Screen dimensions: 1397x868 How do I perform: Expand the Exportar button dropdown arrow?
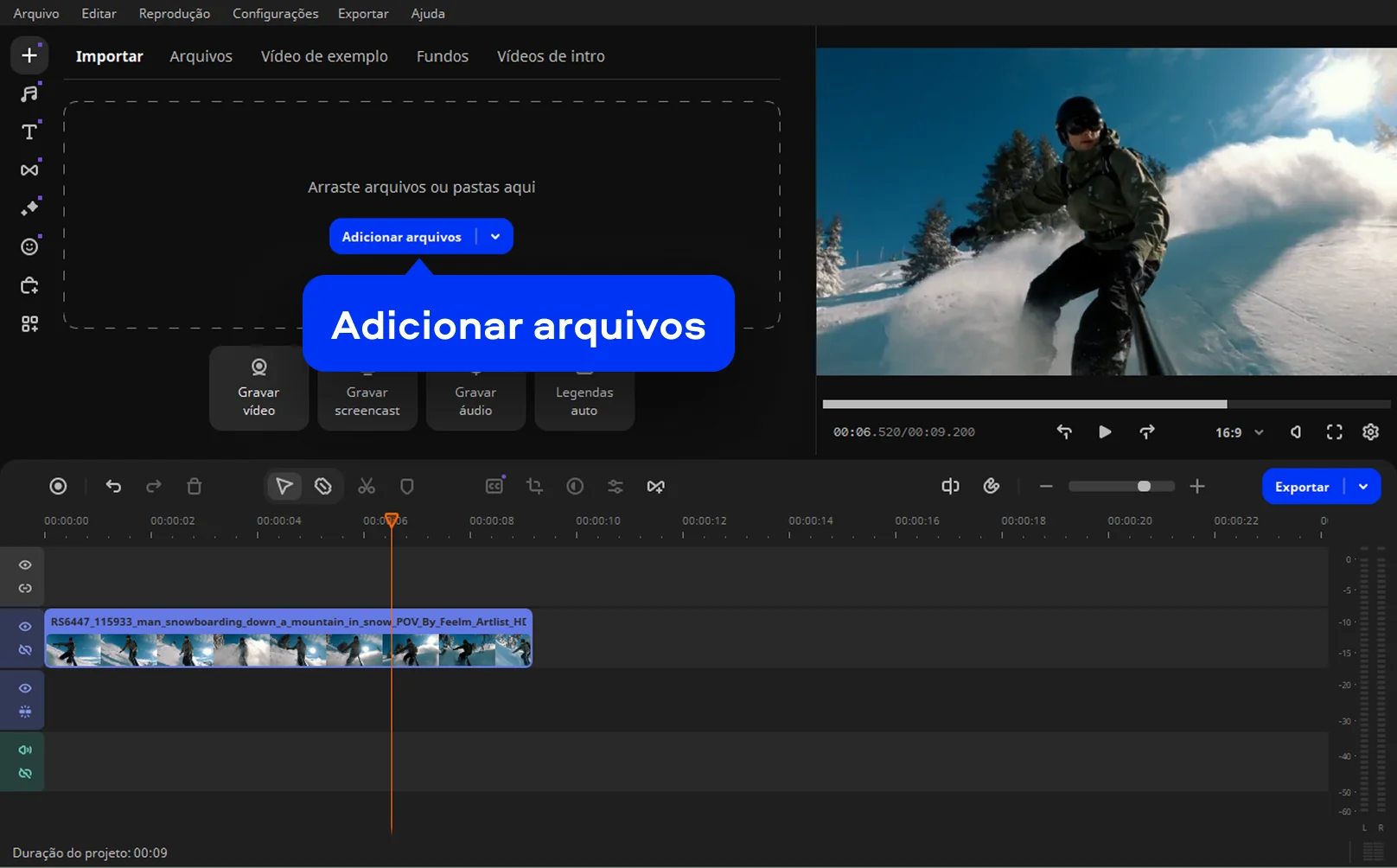click(1363, 487)
